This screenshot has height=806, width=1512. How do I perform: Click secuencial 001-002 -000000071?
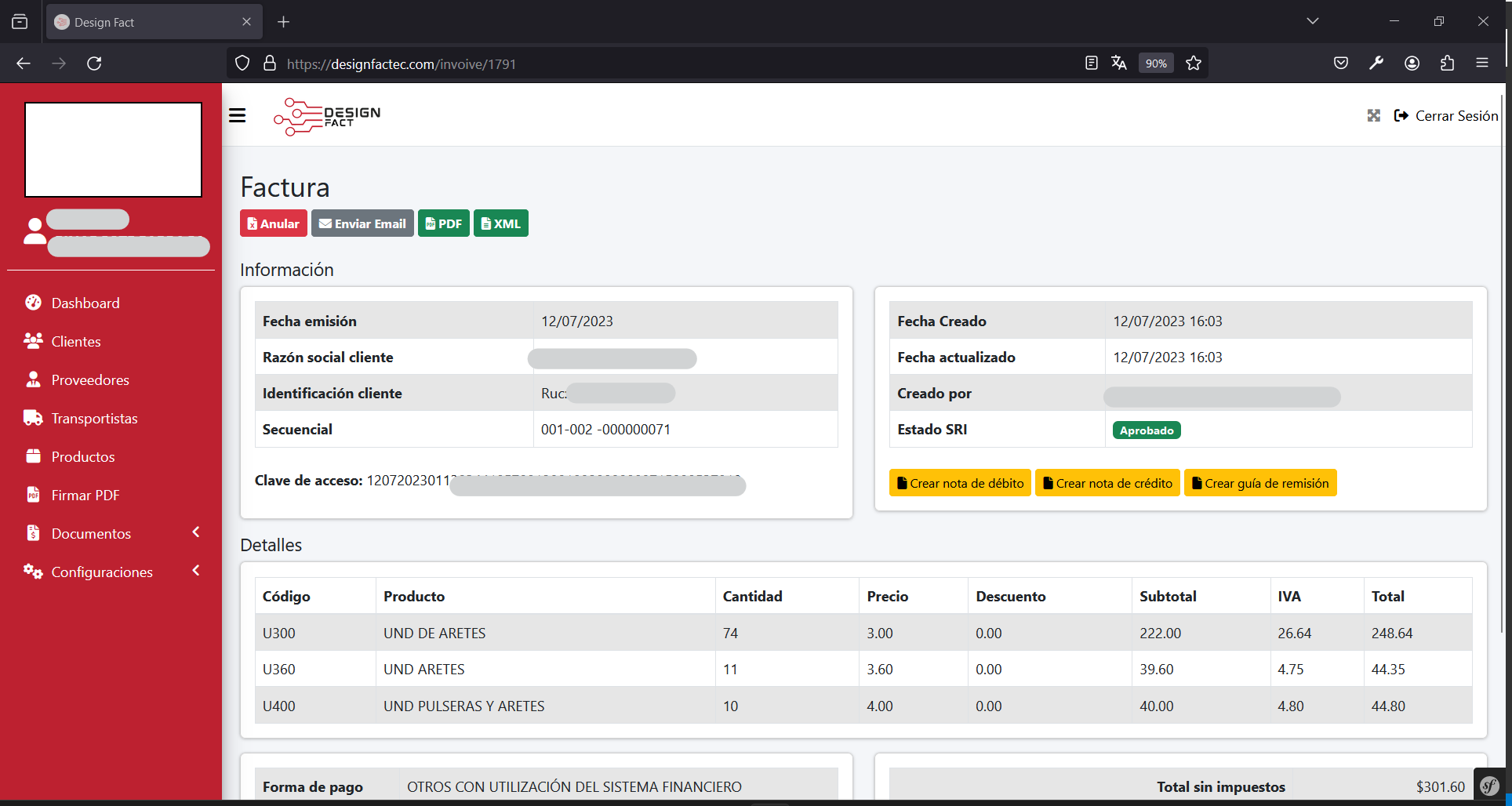pyautogui.click(x=605, y=430)
